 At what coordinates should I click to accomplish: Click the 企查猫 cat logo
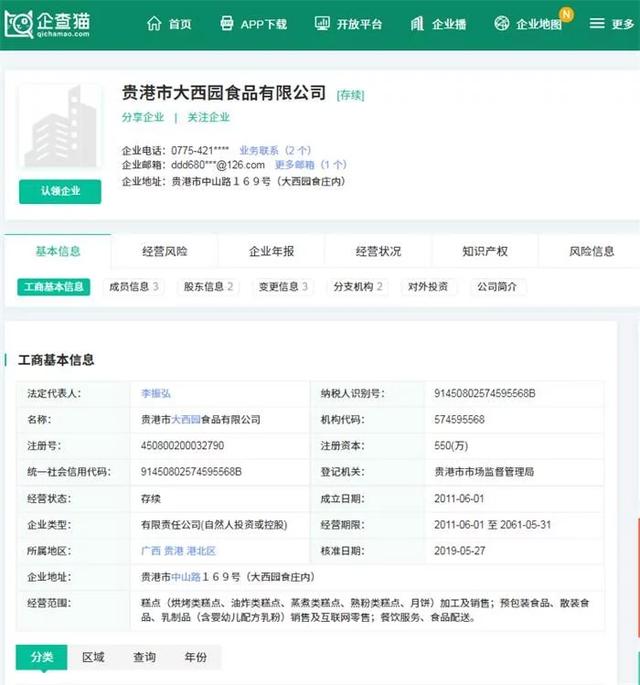18,24
